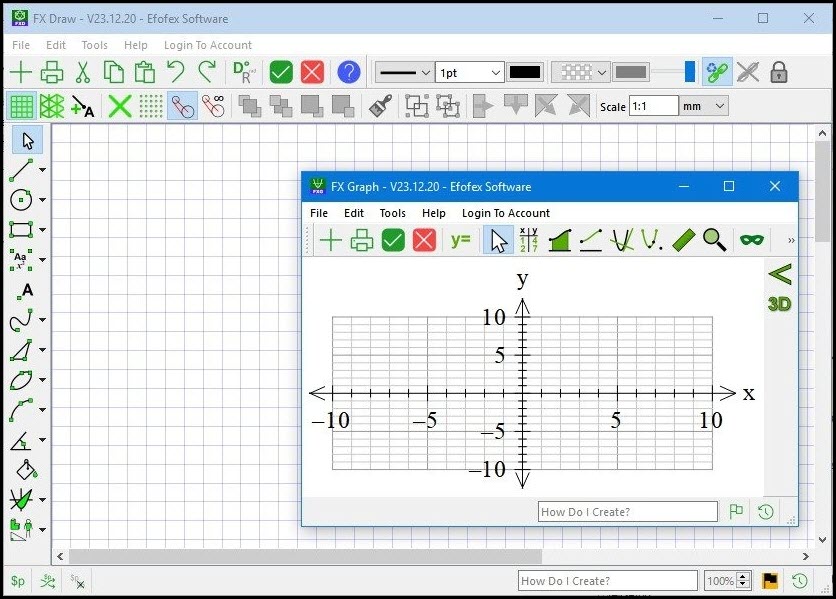836x599 pixels.
Task: Expand the rectangle tool options arrow
Action: point(42,230)
